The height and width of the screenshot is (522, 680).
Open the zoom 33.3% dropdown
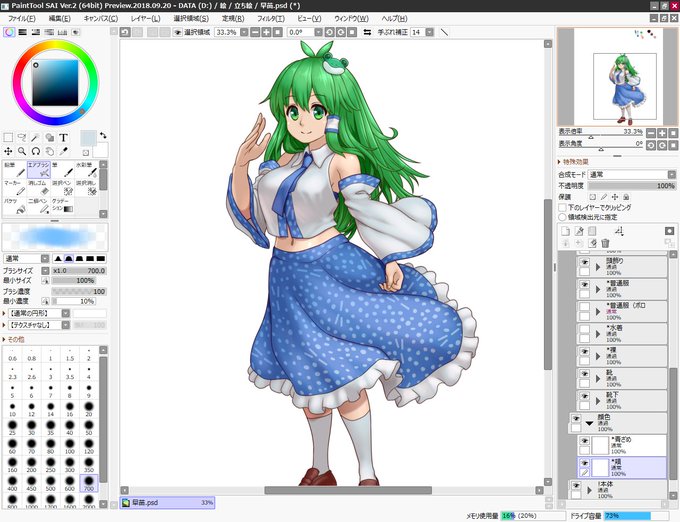[x=244, y=32]
